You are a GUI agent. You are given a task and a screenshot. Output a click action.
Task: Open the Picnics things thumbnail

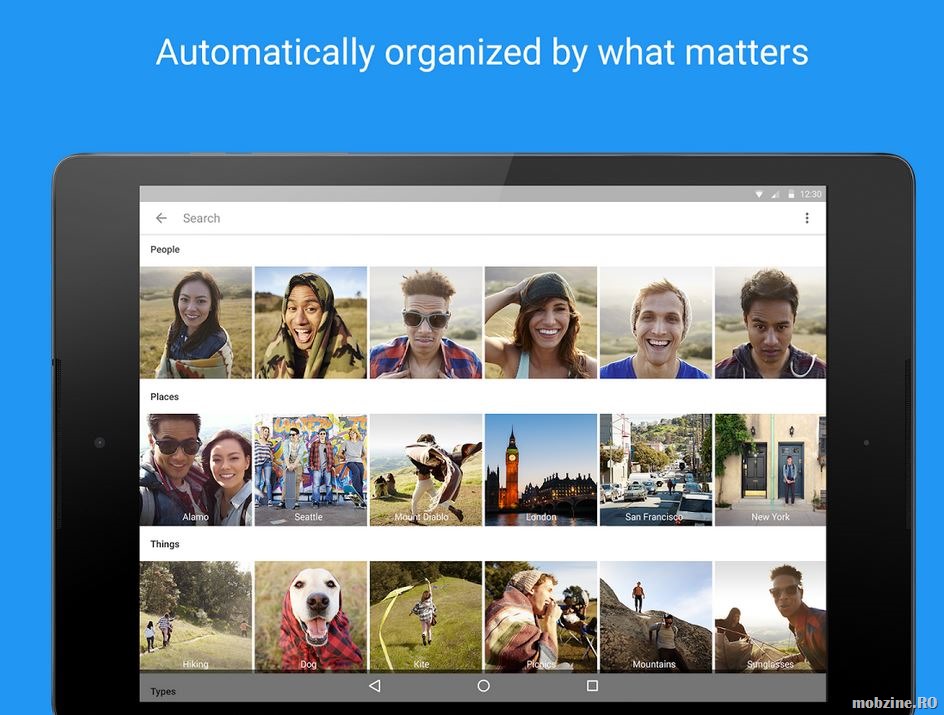[x=541, y=616]
